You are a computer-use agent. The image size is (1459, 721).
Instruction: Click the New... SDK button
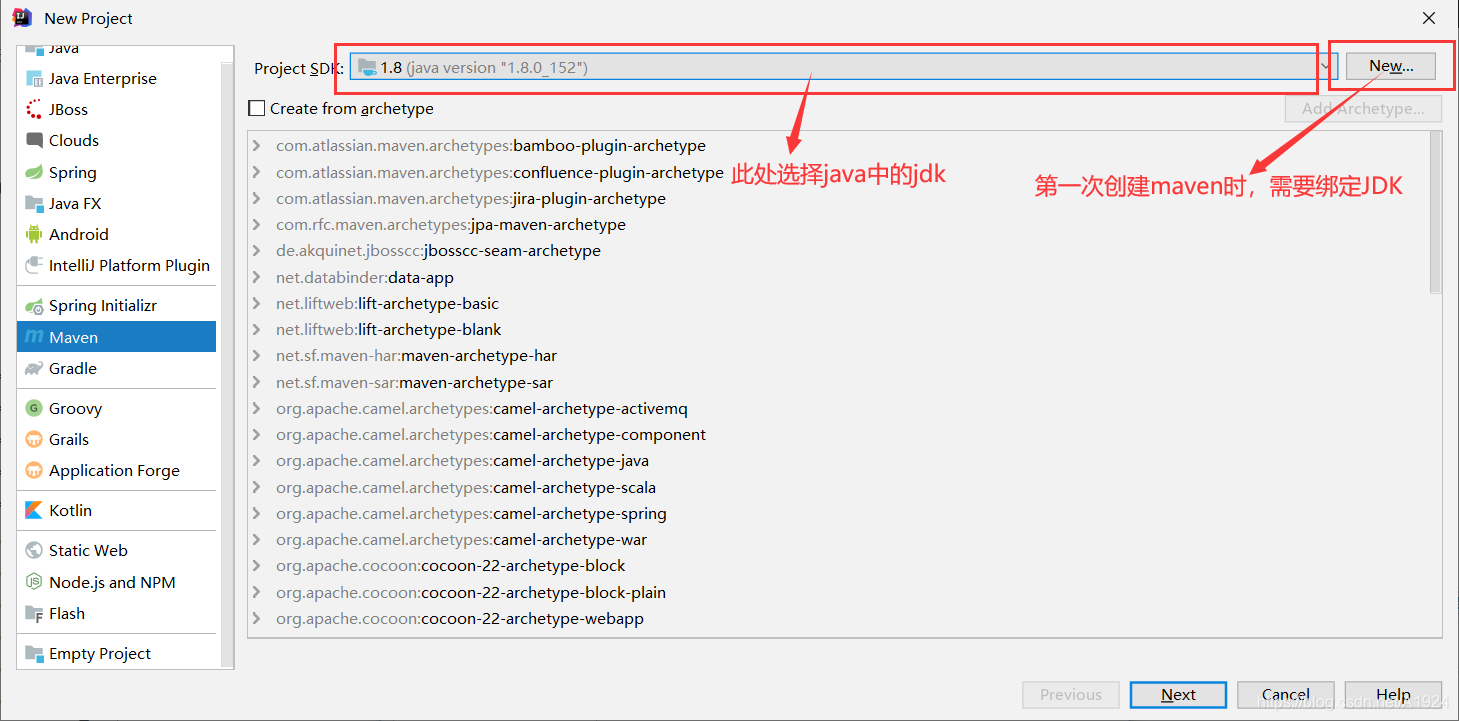click(1391, 66)
